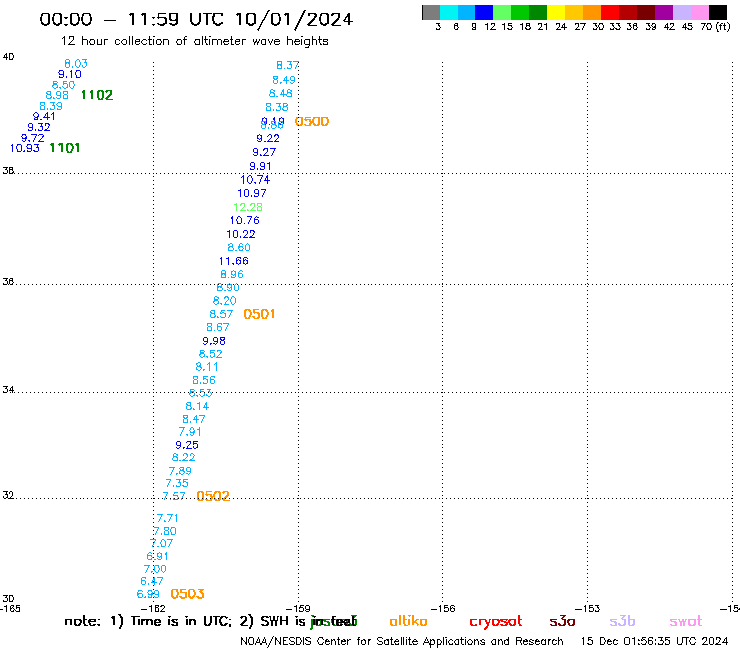The width and height of the screenshot is (740, 650).
Task: Click the 12.28 wave height value
Action: (248, 207)
